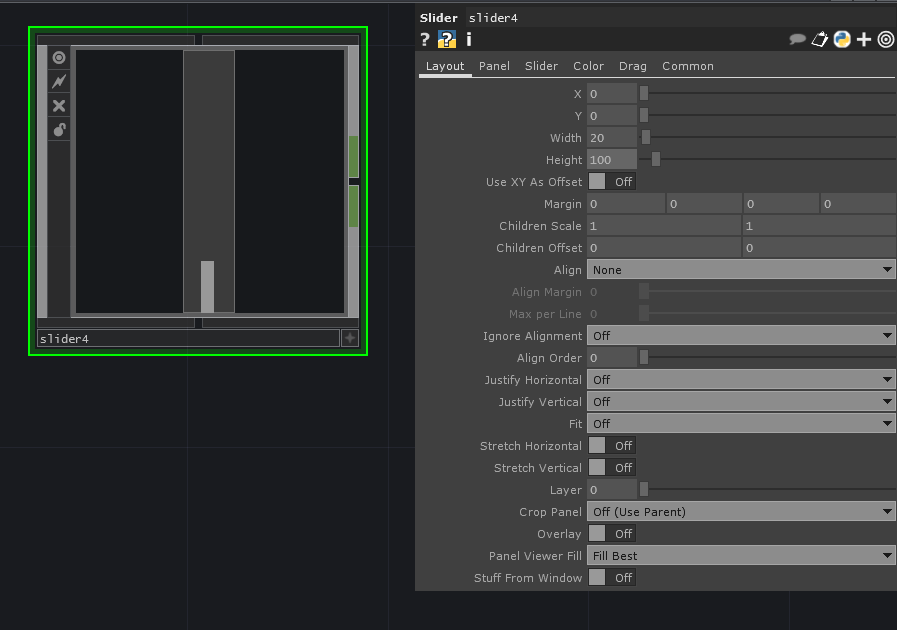
Task: Open the Python help icon
Action: 447,40
